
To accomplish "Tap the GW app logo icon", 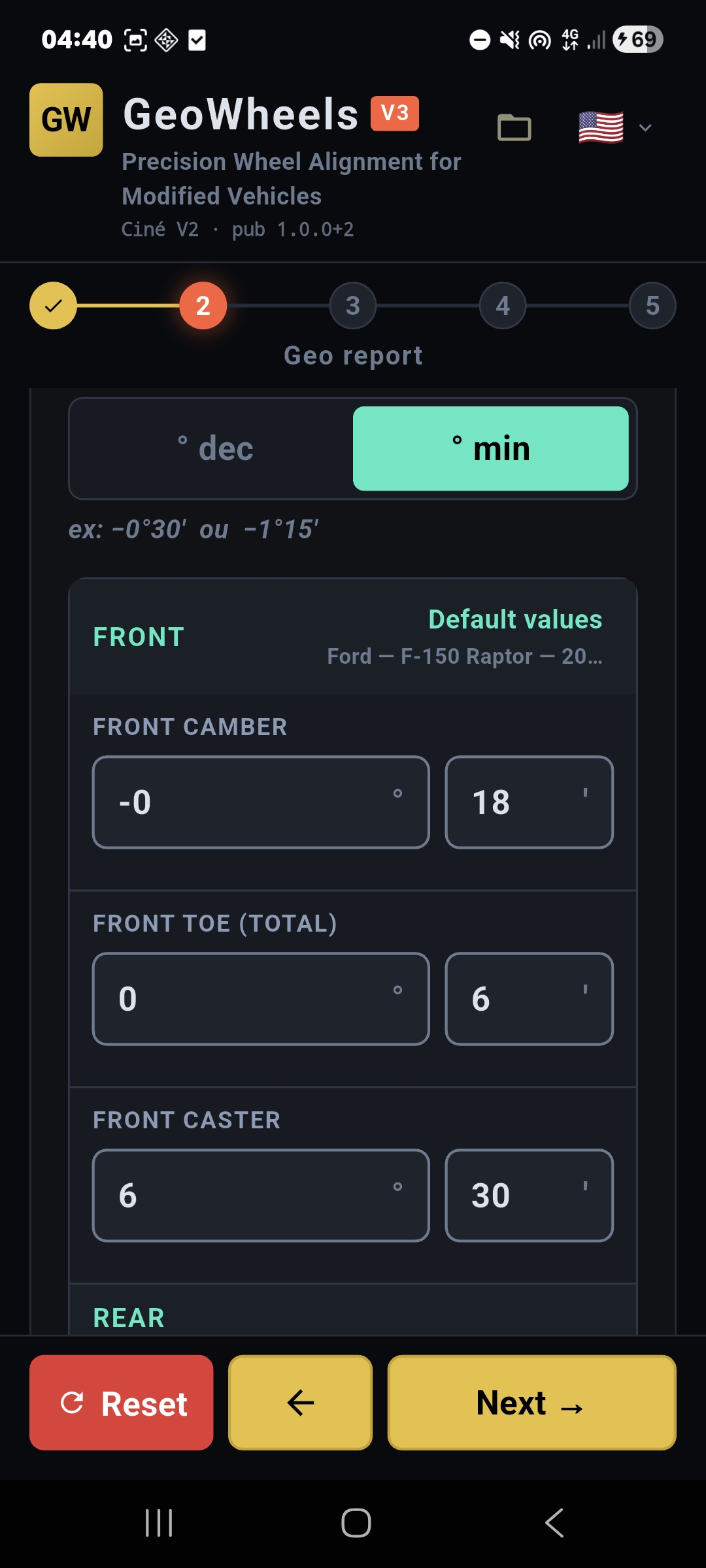I will 66,120.
